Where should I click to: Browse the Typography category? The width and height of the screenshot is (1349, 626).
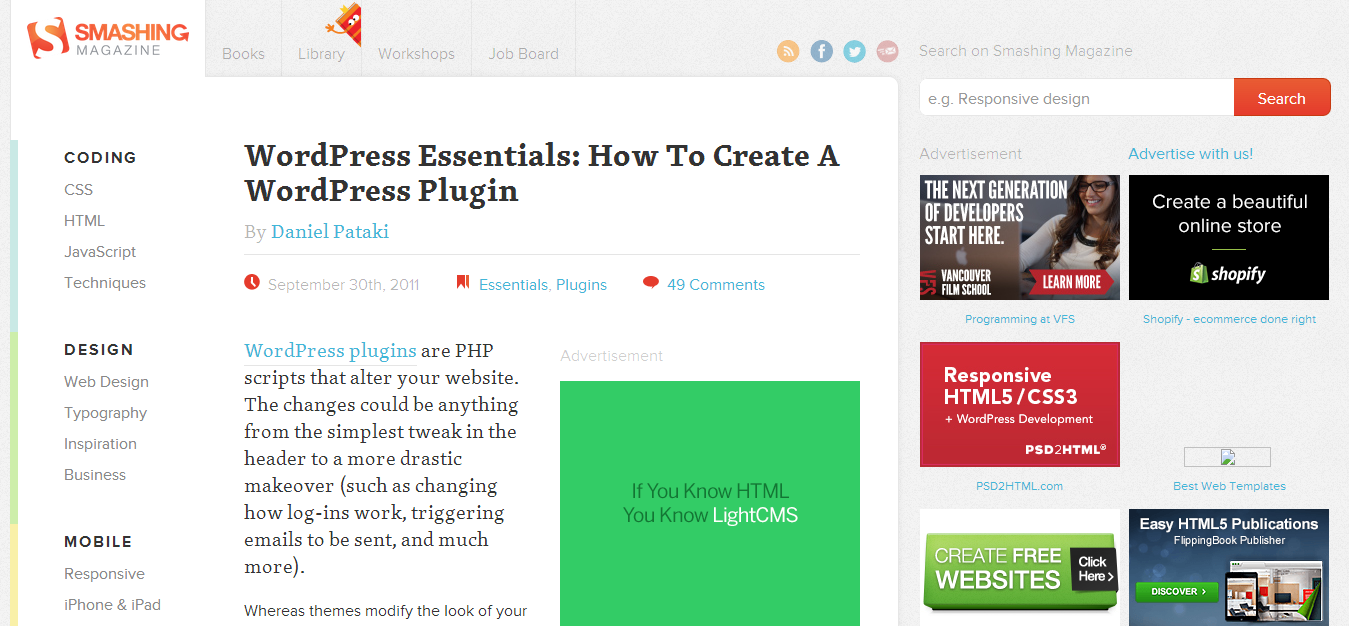[105, 413]
